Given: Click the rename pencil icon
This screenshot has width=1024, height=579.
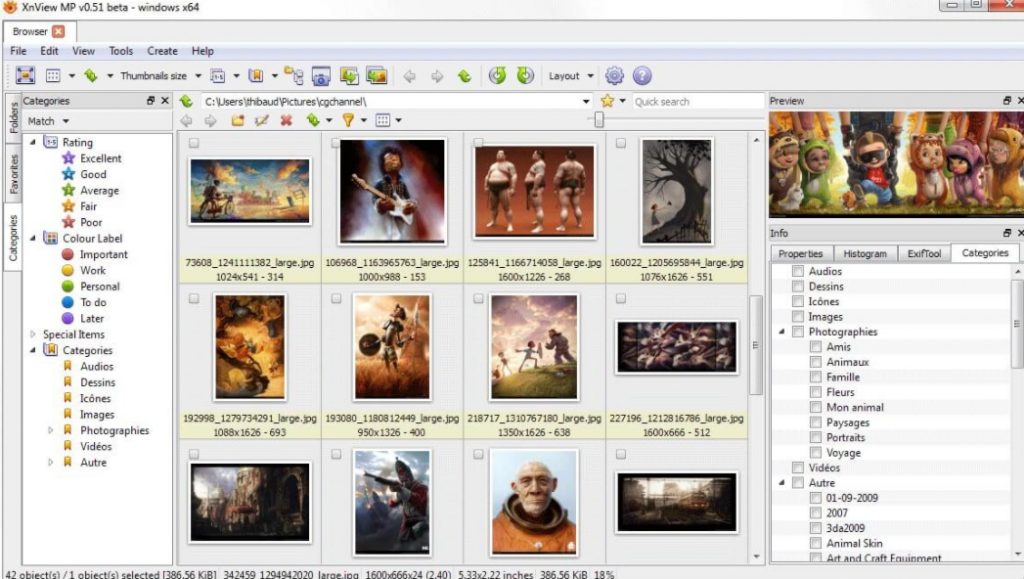Looking at the screenshot, I should [x=261, y=120].
